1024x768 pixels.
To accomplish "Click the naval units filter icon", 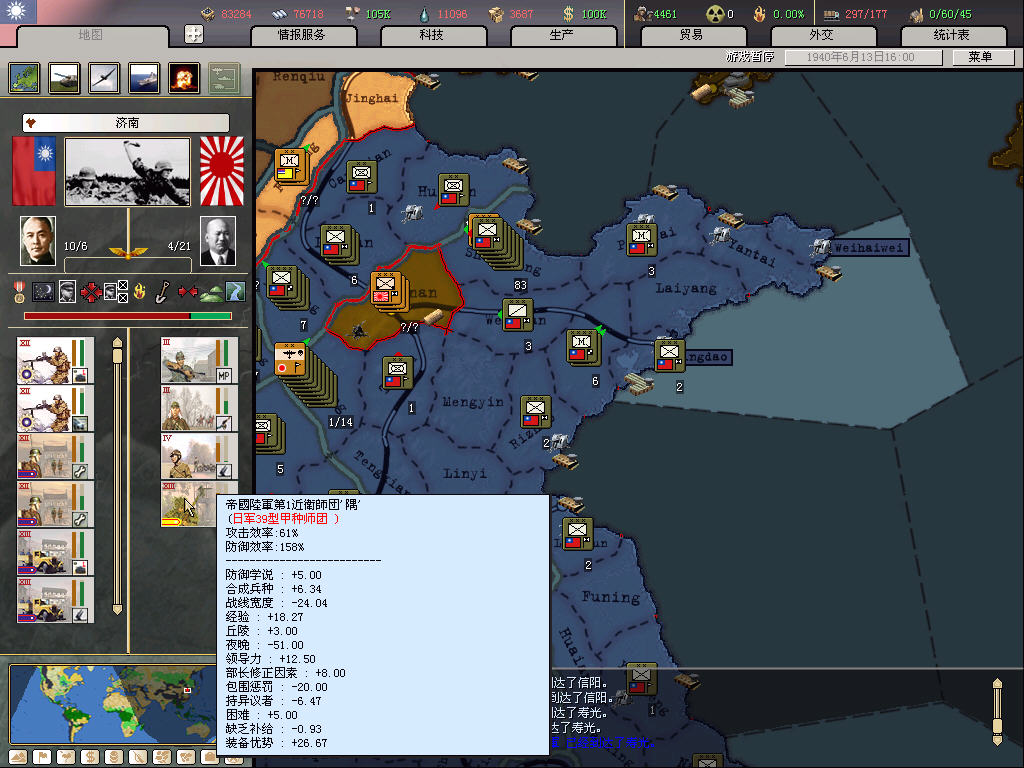I will point(144,78).
